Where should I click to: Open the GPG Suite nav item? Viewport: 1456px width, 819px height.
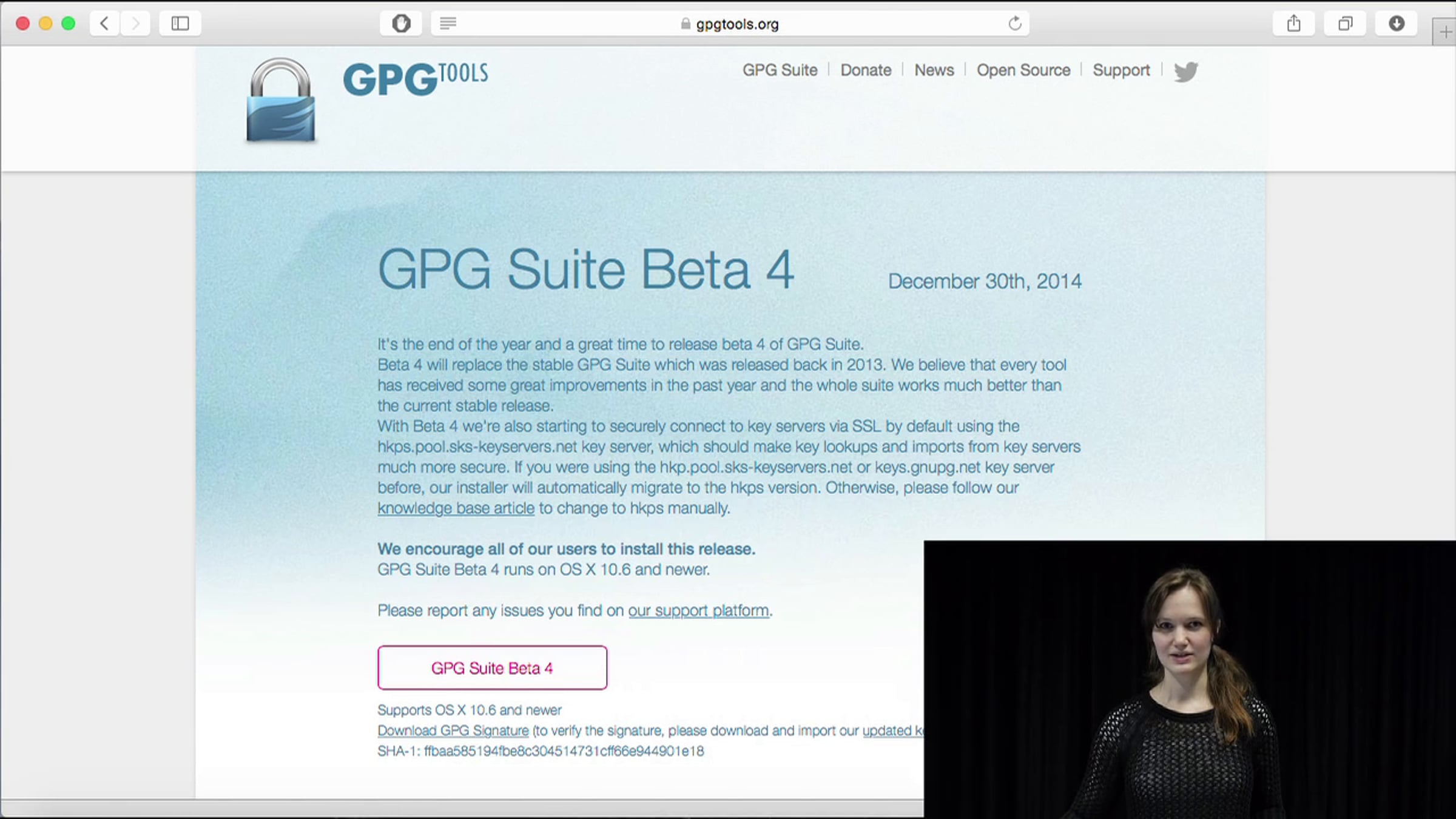(780, 70)
